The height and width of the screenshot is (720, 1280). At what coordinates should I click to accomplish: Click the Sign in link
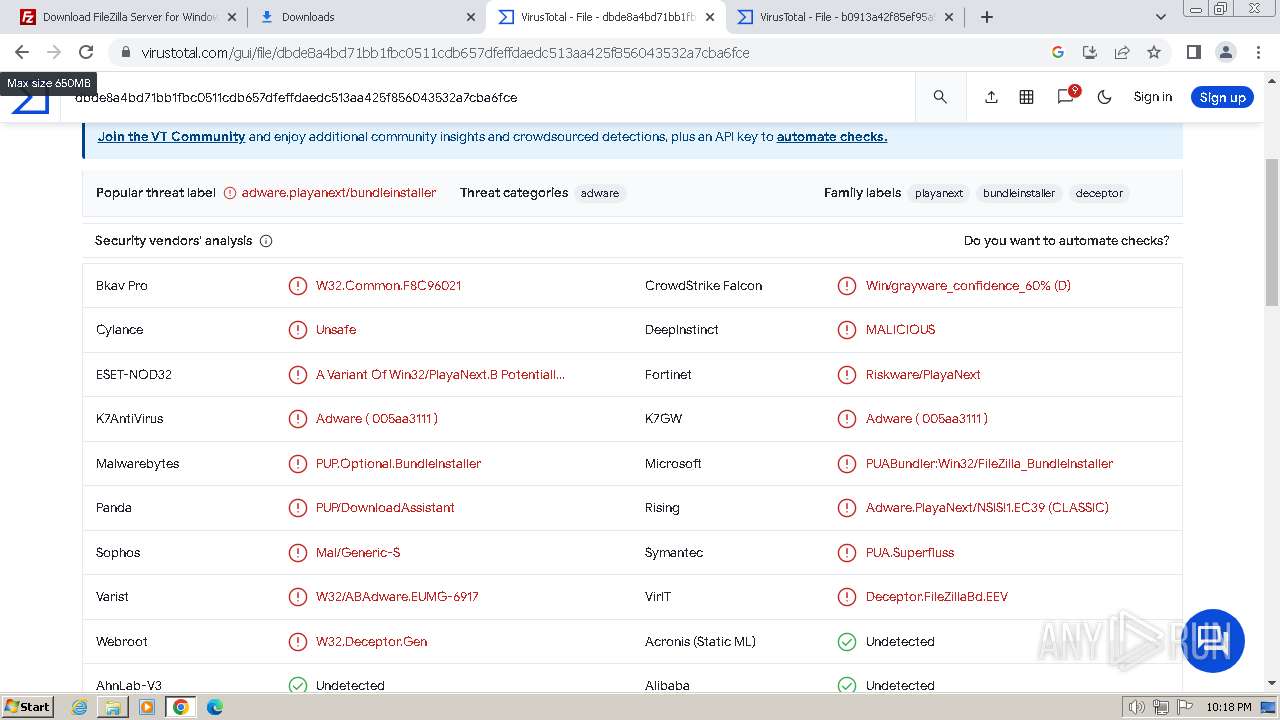tap(1152, 97)
